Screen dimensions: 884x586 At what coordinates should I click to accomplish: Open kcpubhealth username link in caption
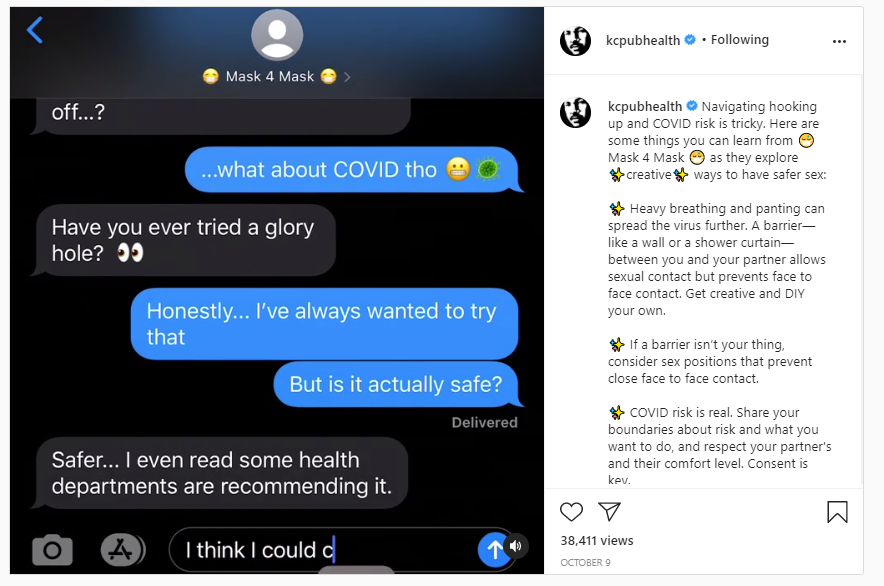[x=644, y=107]
